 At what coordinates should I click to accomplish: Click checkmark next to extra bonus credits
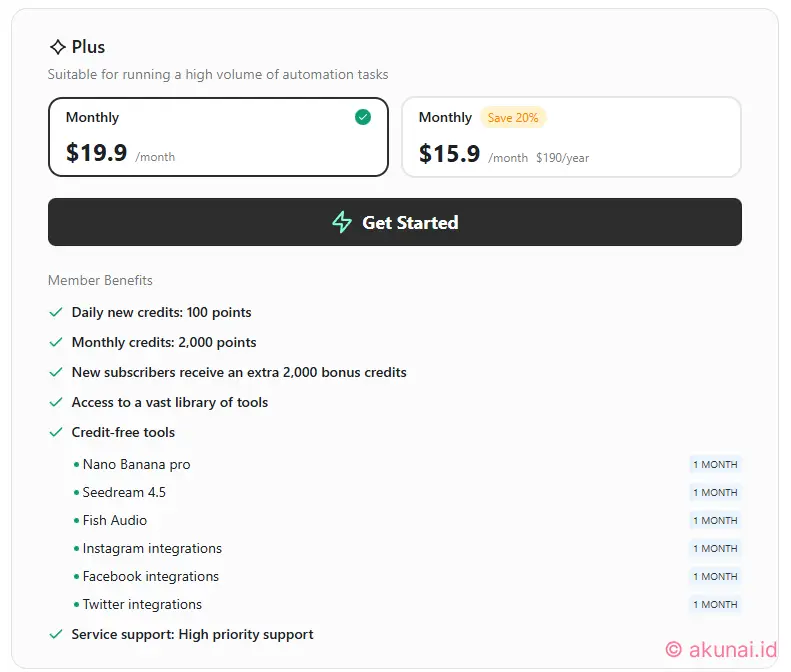coord(56,372)
